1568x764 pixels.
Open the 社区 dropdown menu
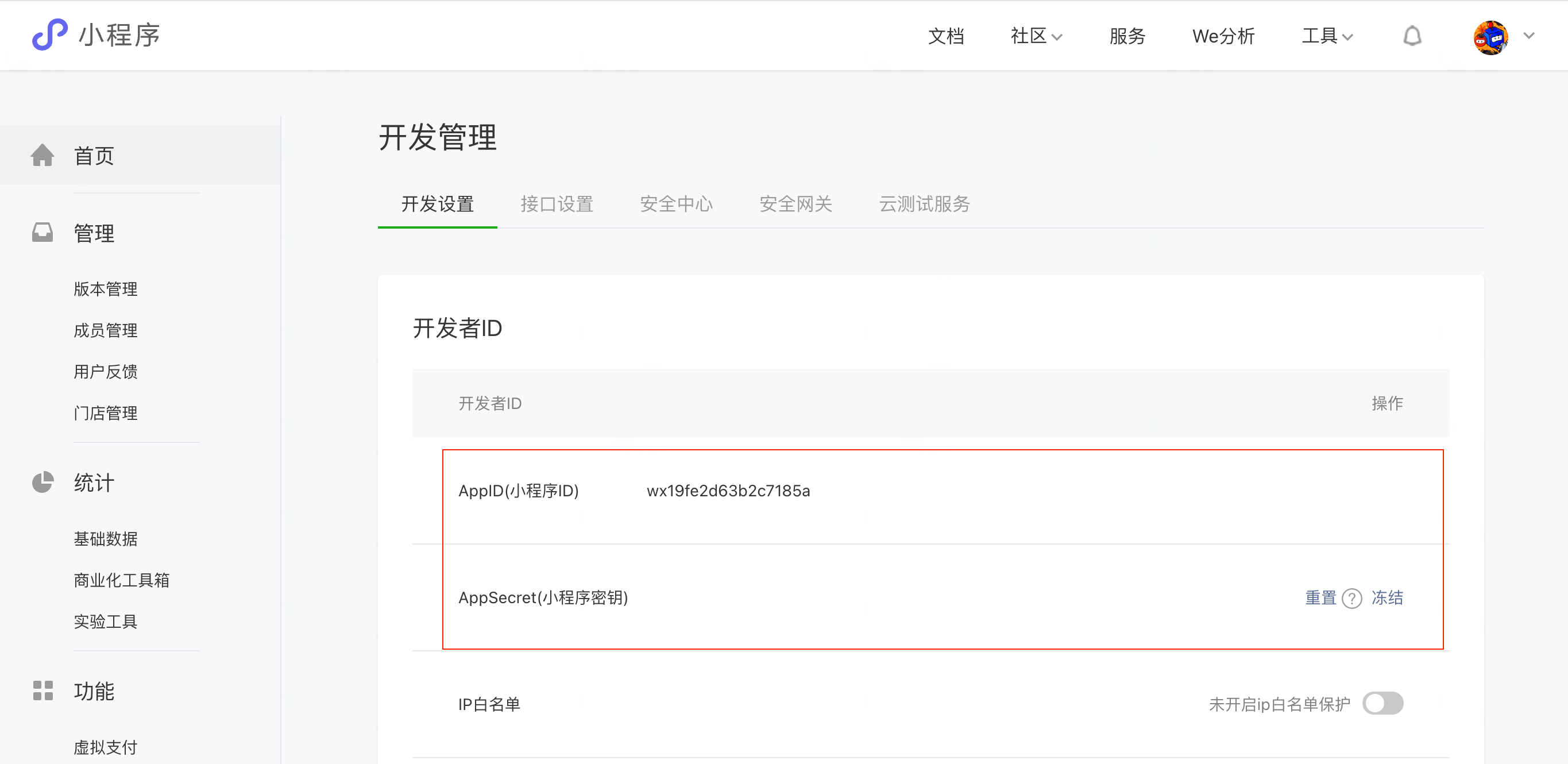point(1036,36)
